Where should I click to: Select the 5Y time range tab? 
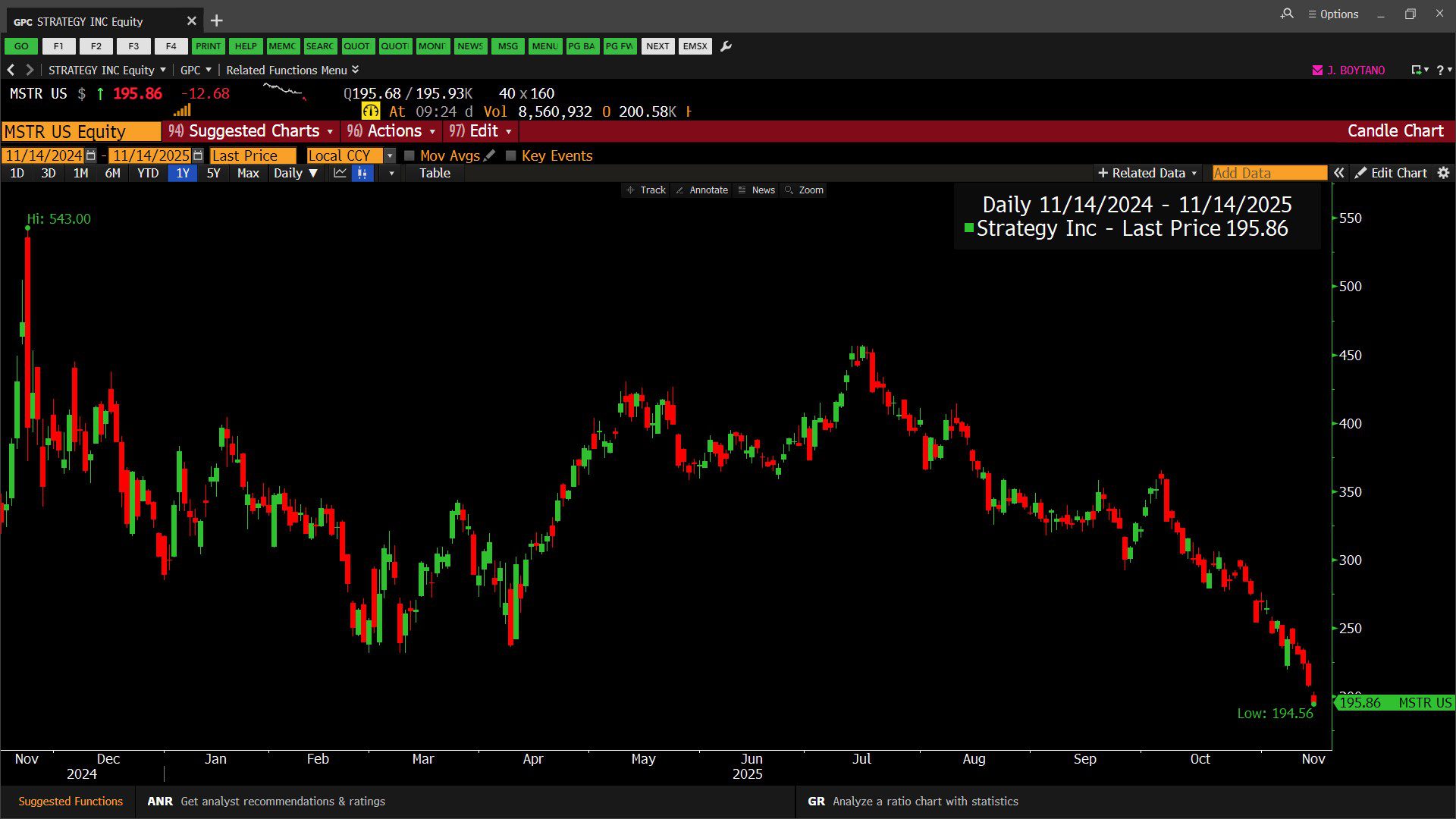tap(213, 173)
